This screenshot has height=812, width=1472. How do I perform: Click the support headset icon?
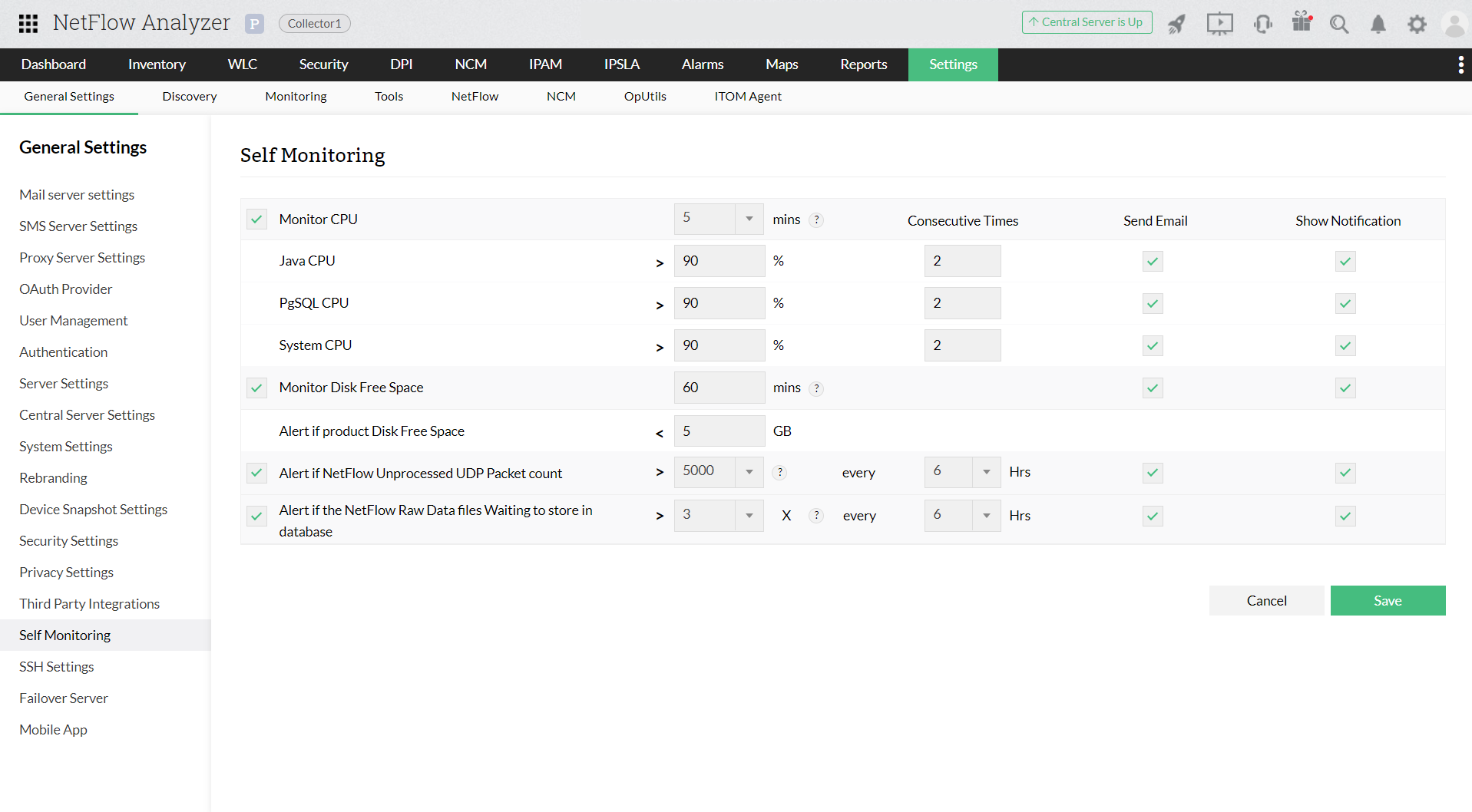pyautogui.click(x=1262, y=24)
